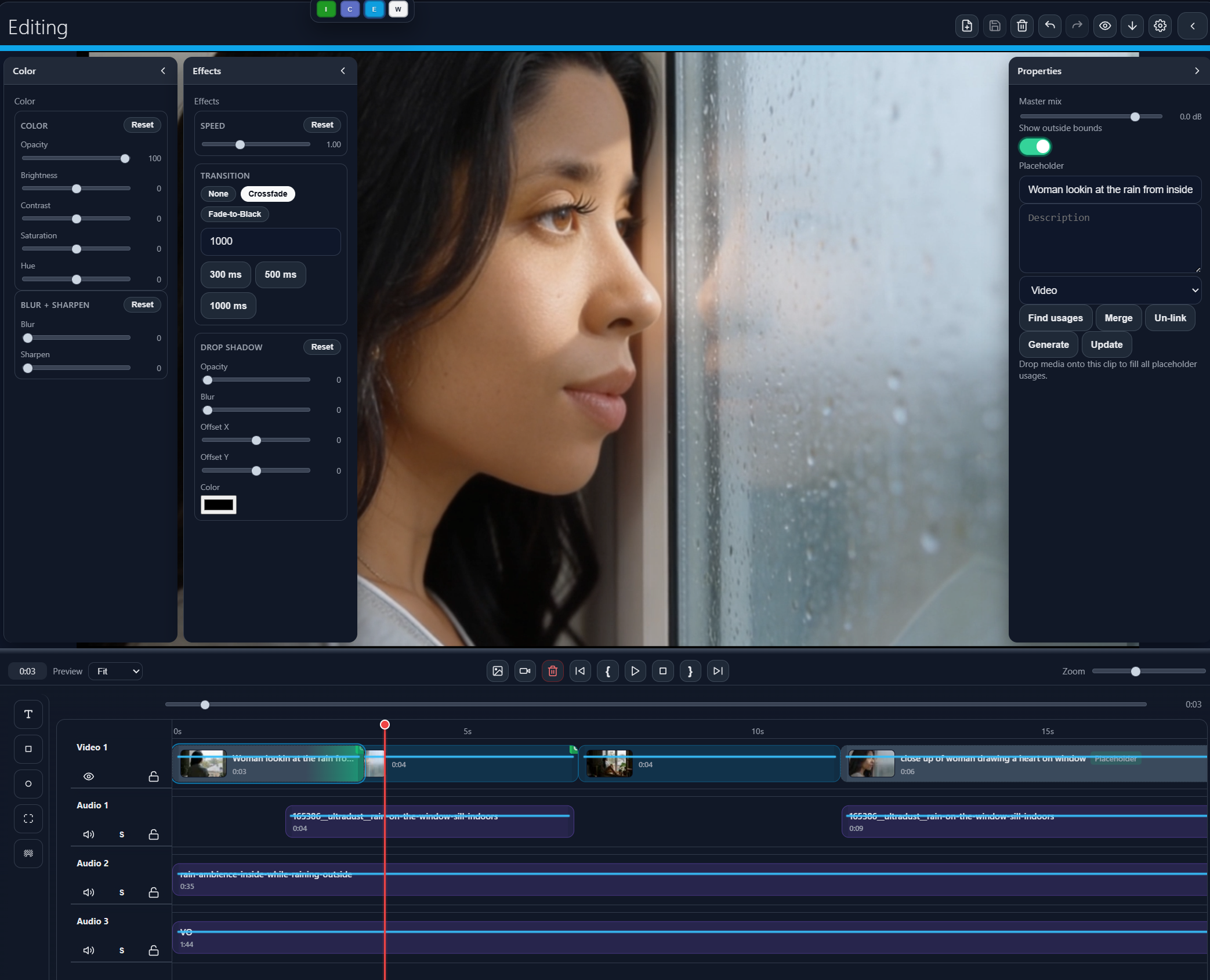Open the add image icon near playback controls
The height and width of the screenshot is (980, 1210).
[497, 671]
